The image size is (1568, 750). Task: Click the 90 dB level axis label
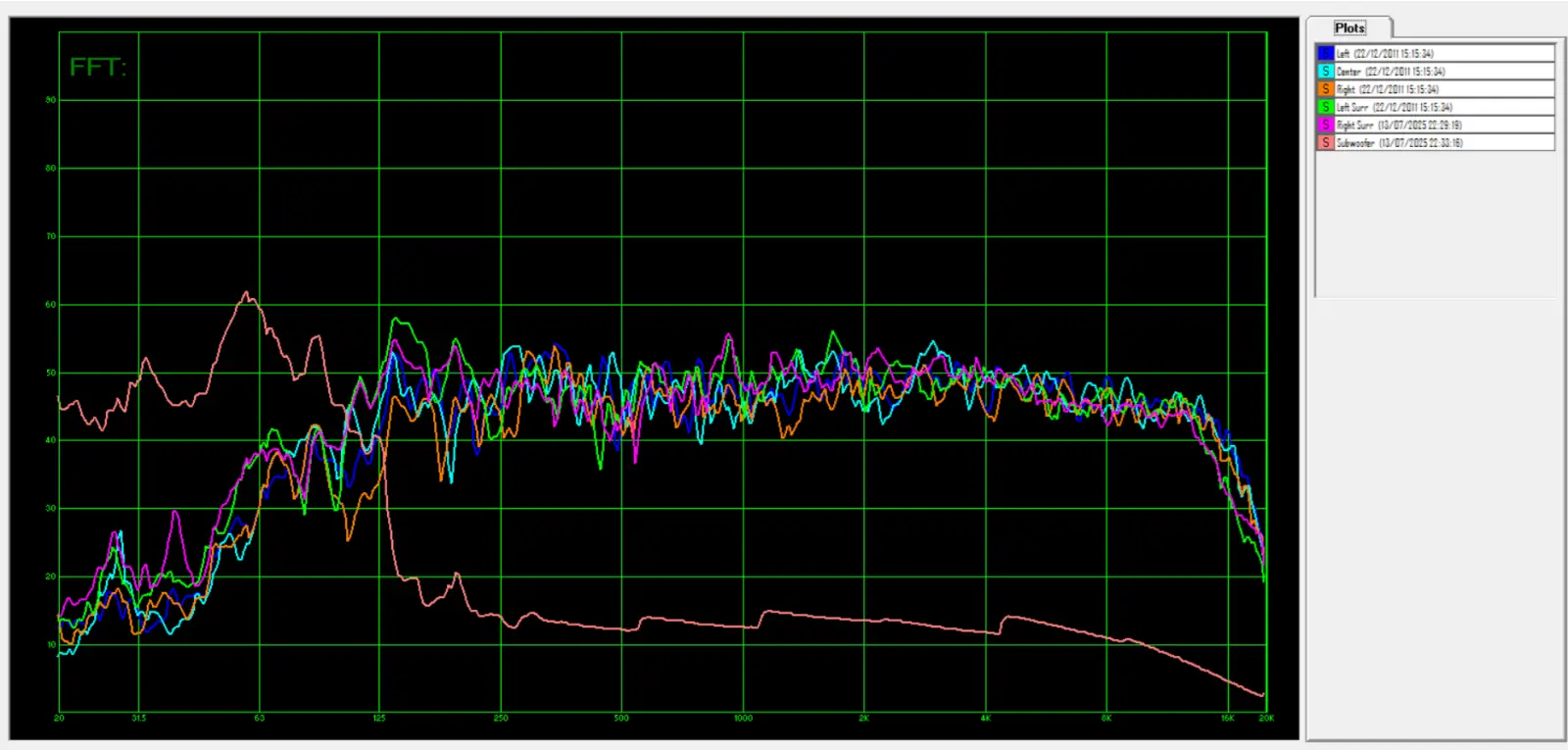coord(51,100)
